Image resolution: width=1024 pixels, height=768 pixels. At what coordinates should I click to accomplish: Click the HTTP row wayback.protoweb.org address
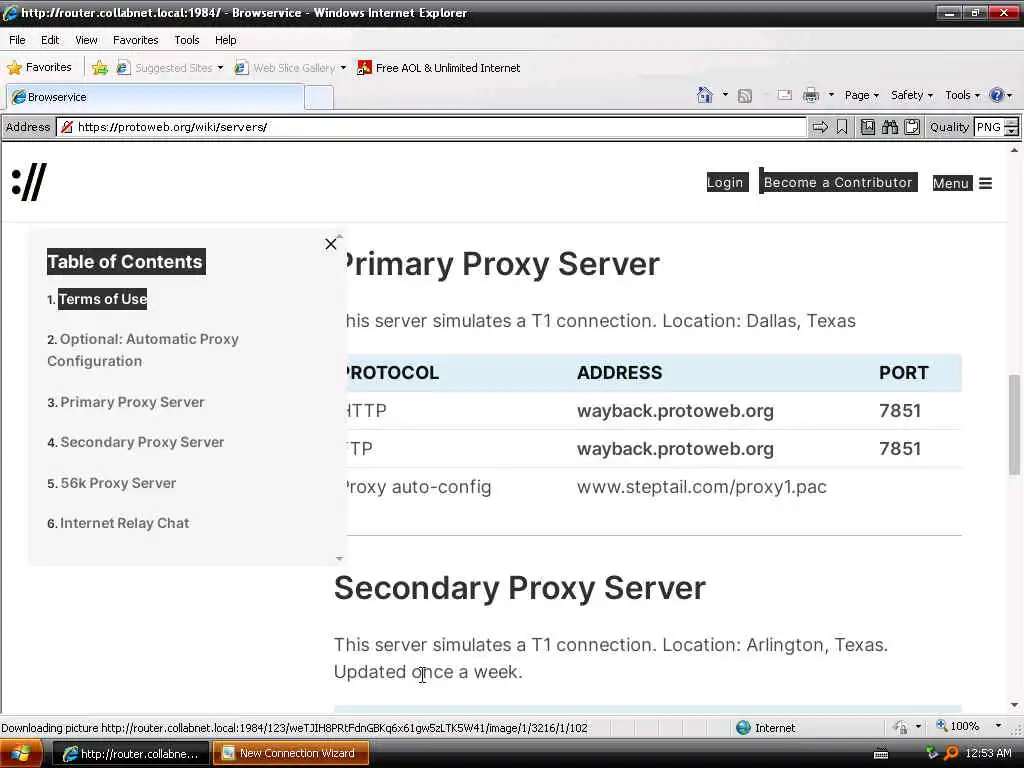[675, 411]
